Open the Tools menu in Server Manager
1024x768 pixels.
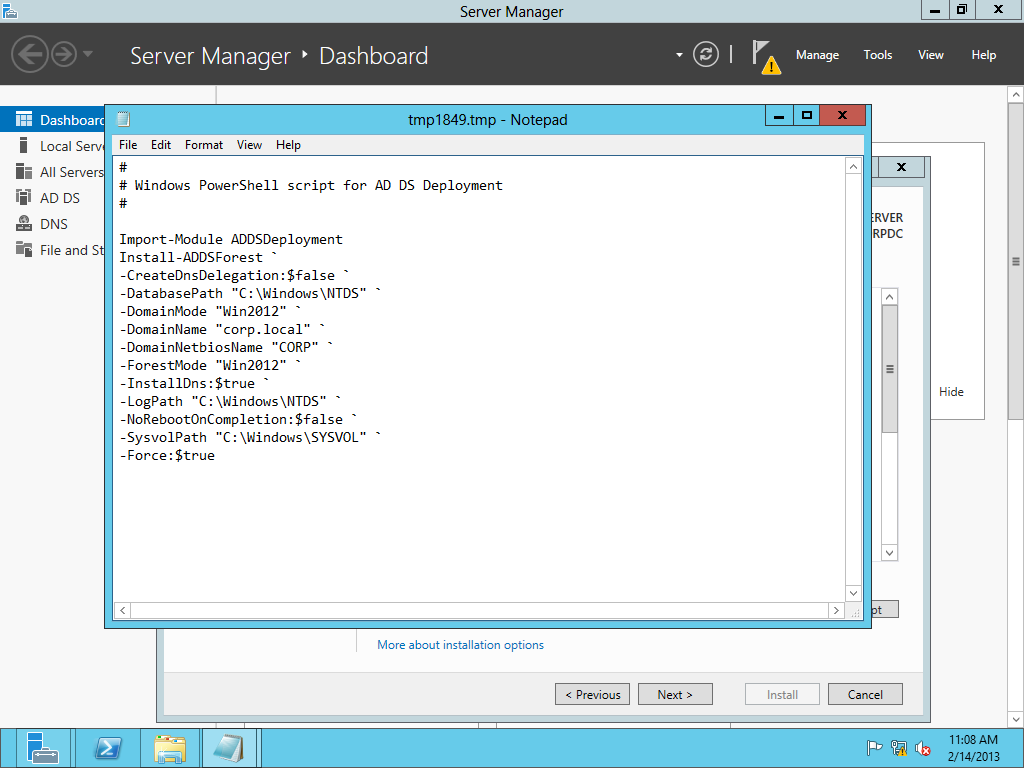click(877, 55)
